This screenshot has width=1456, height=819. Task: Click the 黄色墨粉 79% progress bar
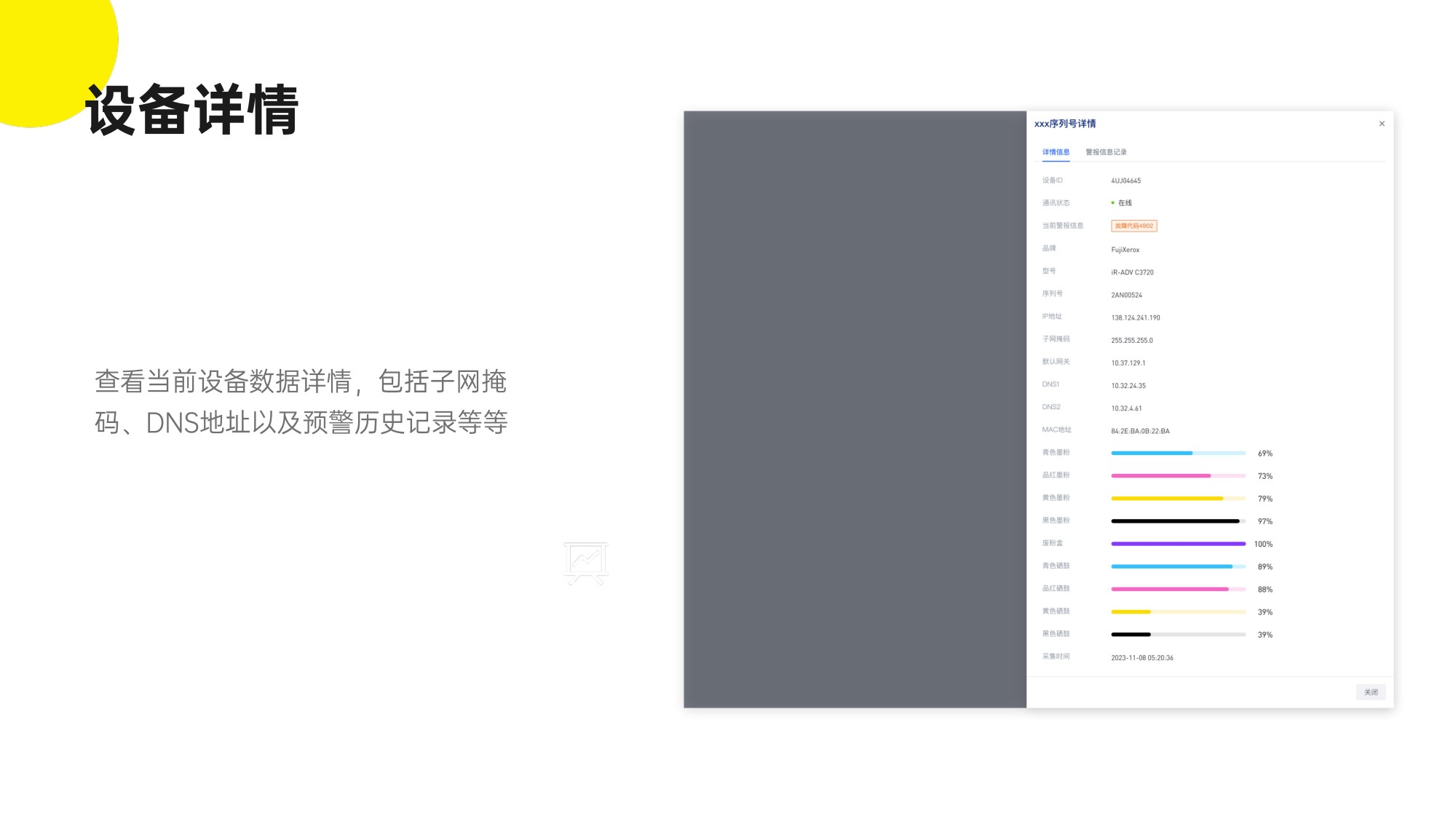pos(1177,499)
